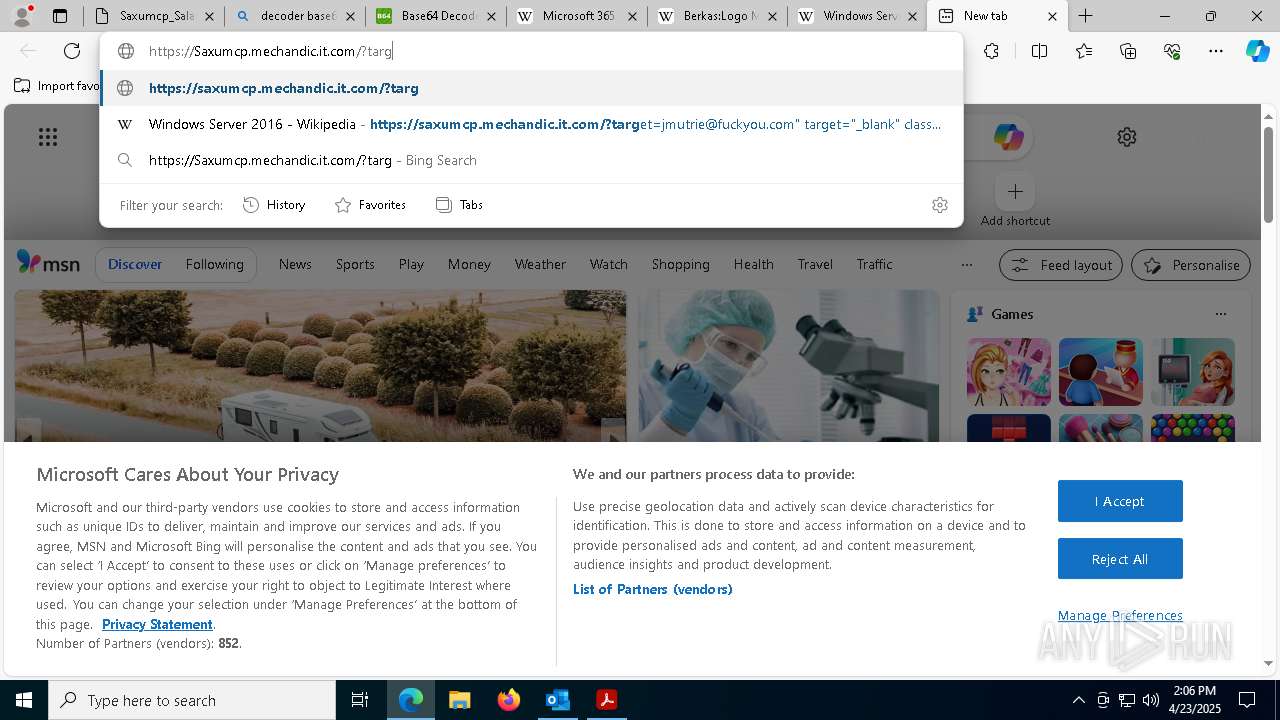Refresh the current page
The image size is (1280, 720).
72,51
